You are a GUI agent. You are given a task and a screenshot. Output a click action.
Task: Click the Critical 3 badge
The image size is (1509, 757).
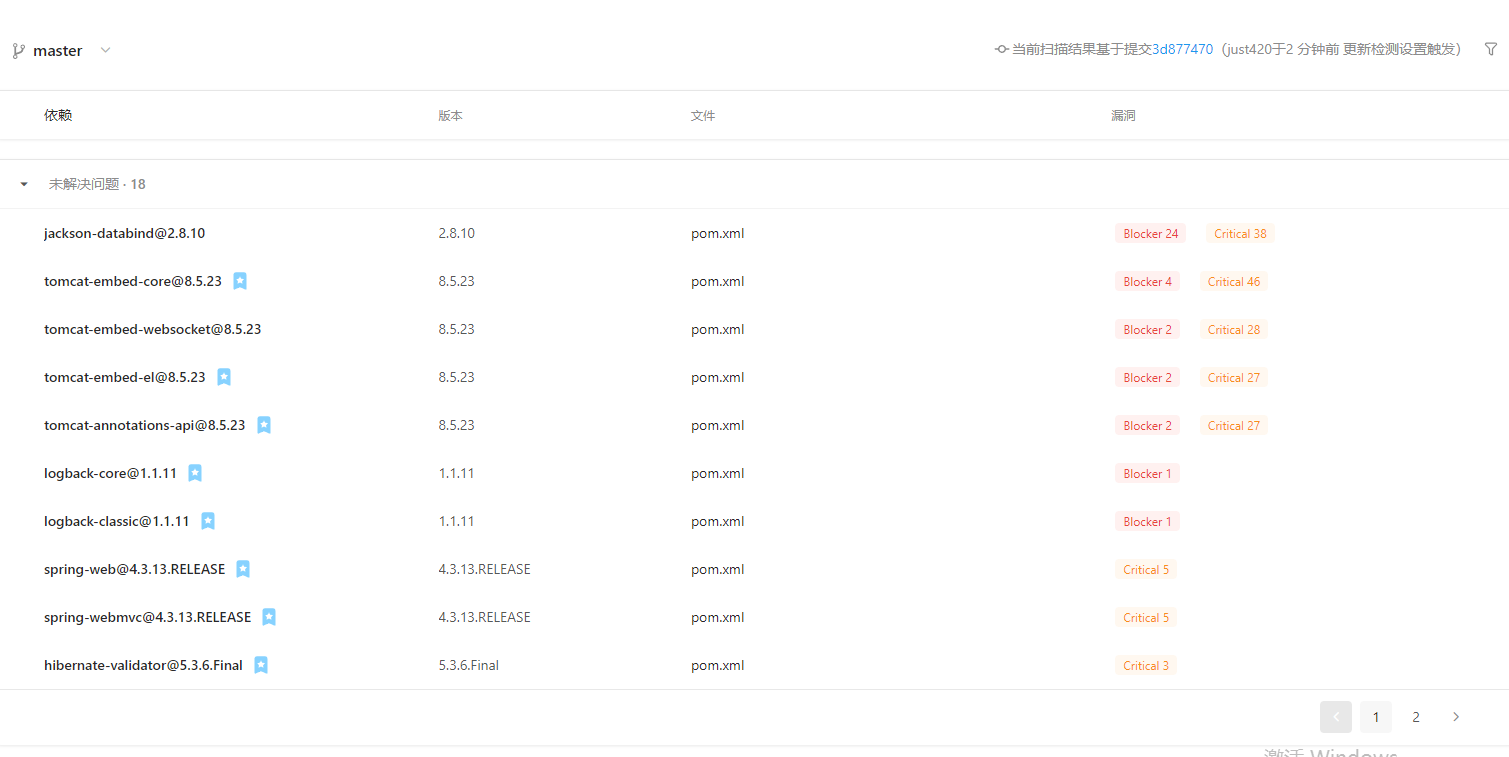point(1146,665)
